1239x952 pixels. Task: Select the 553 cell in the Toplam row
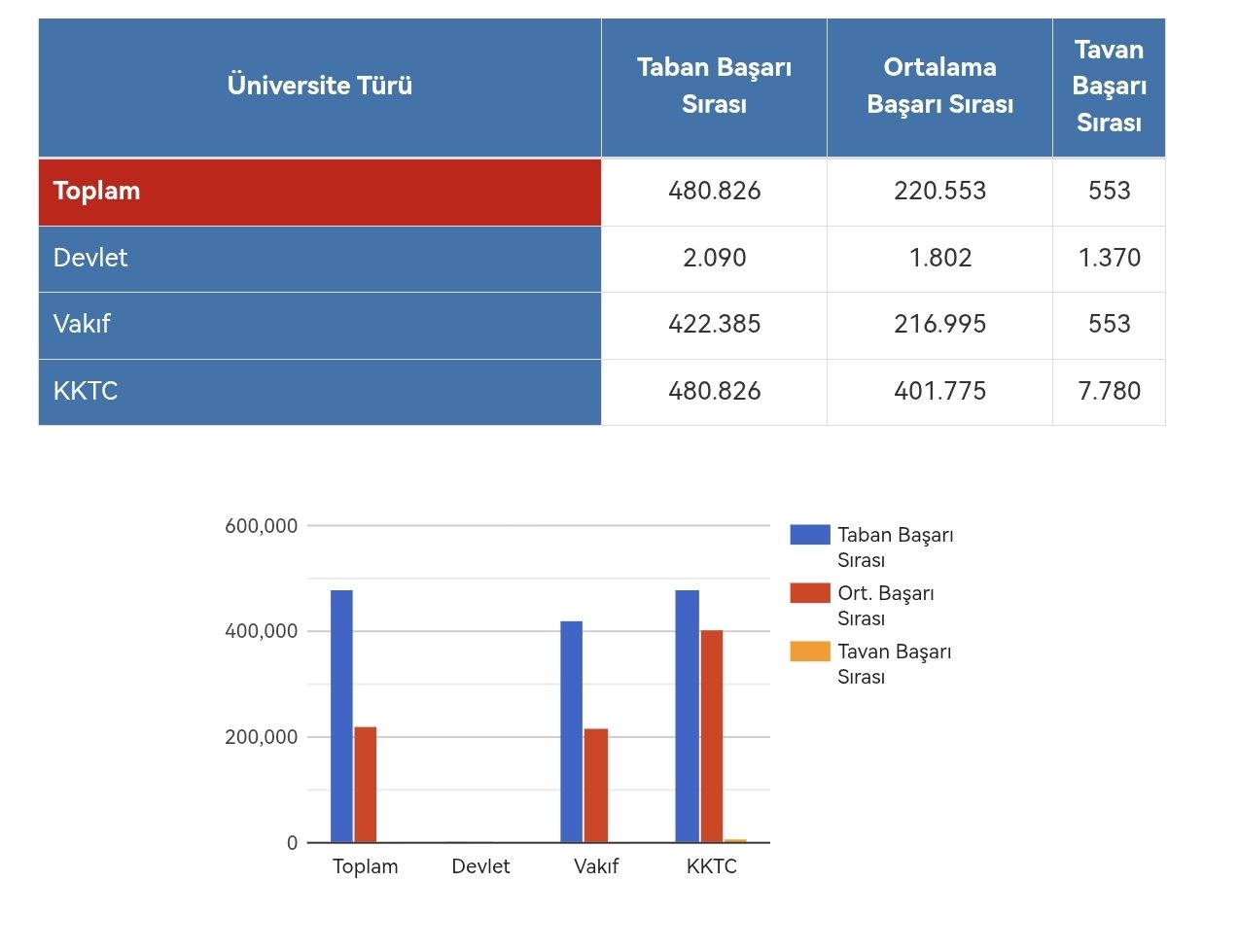click(1109, 192)
